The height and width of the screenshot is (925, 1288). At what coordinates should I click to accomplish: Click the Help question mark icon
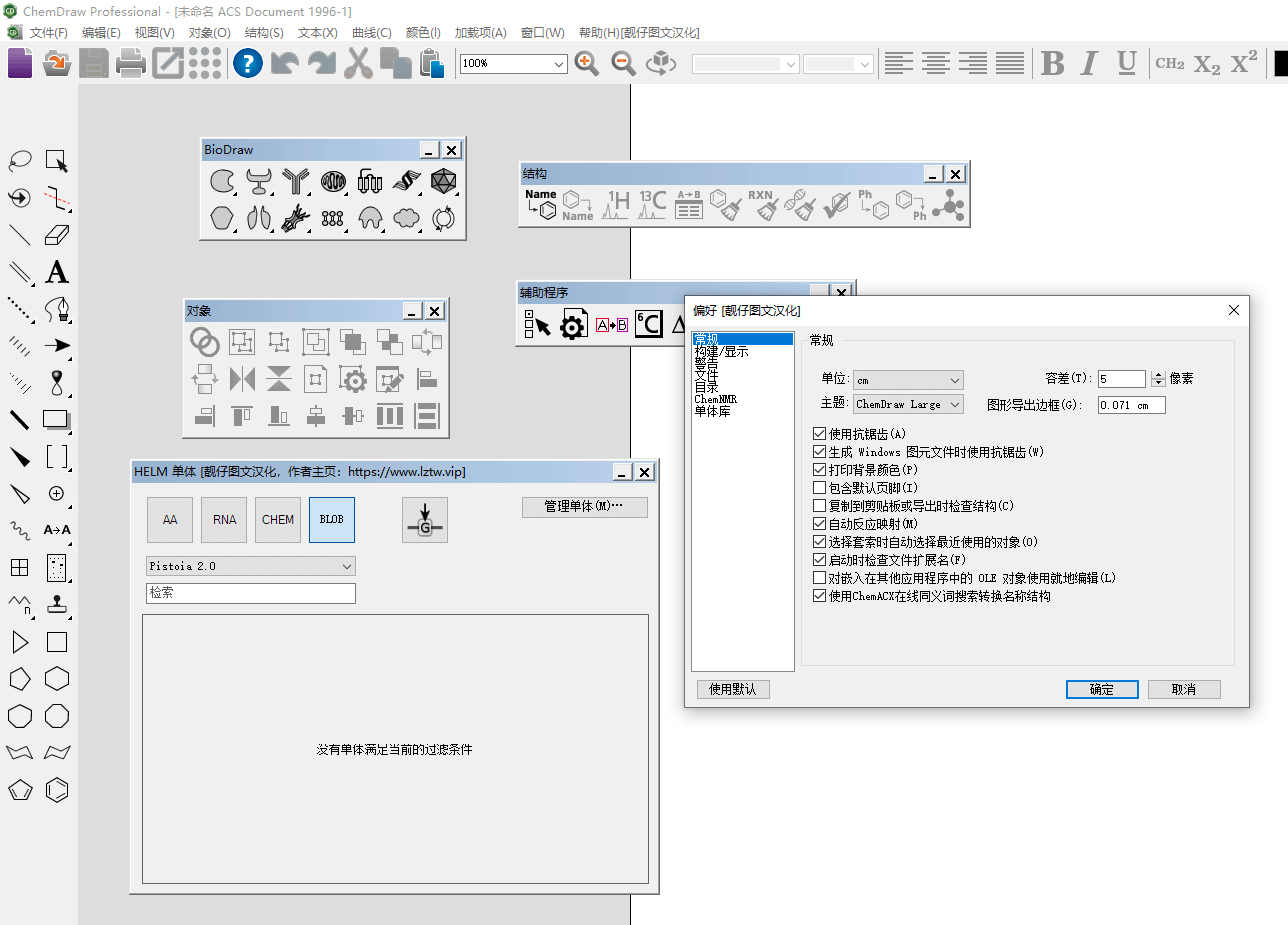pos(248,64)
